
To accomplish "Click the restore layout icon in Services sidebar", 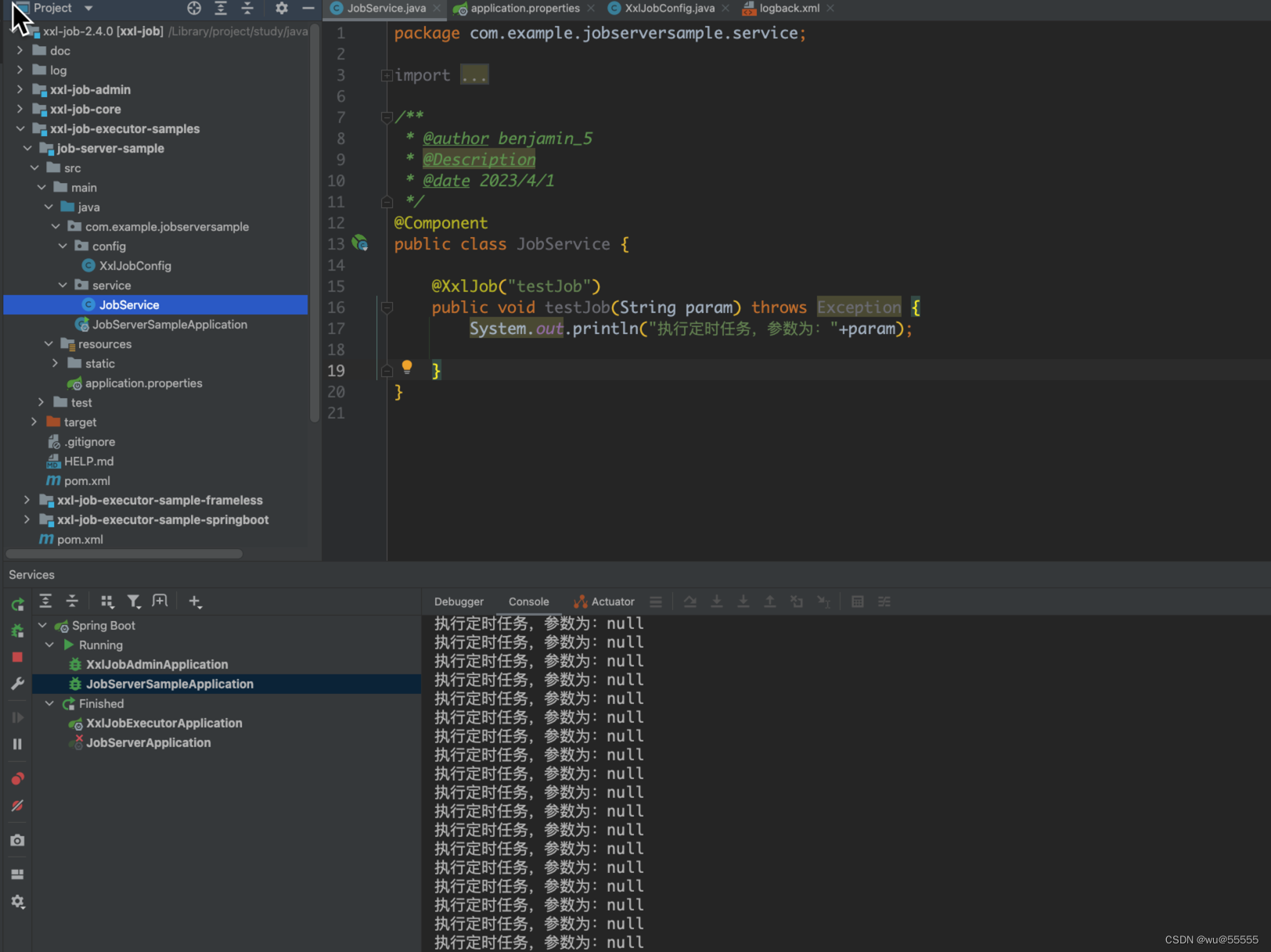I will pyautogui.click(x=17, y=875).
